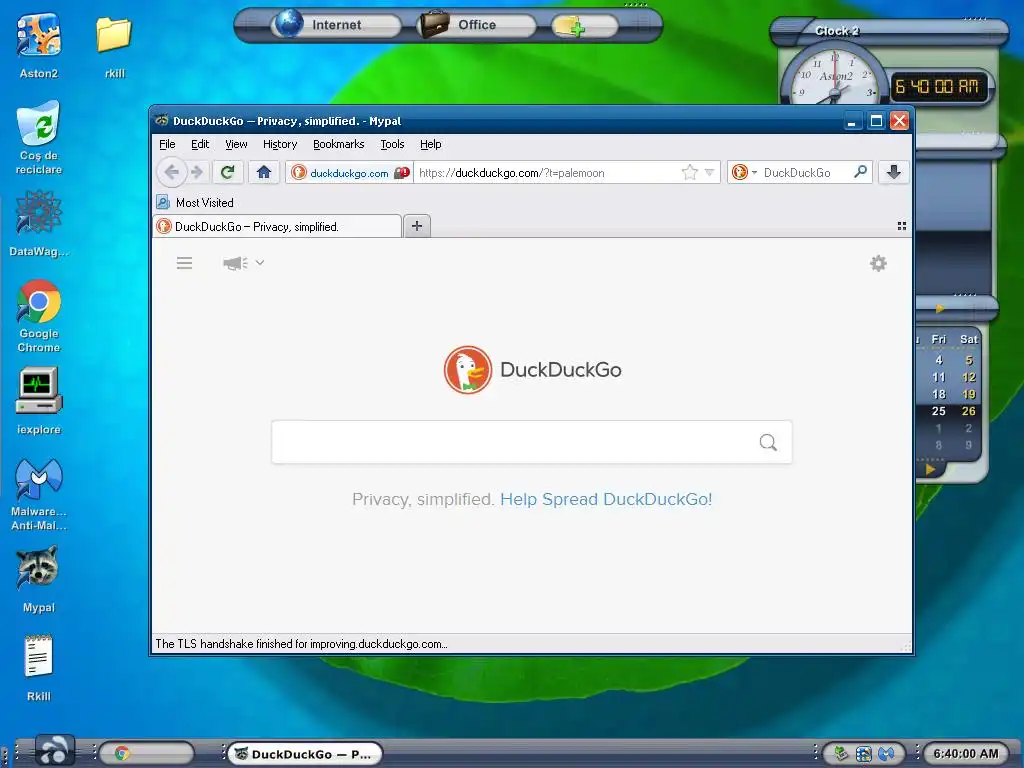Click the analog clock widget face

[834, 78]
